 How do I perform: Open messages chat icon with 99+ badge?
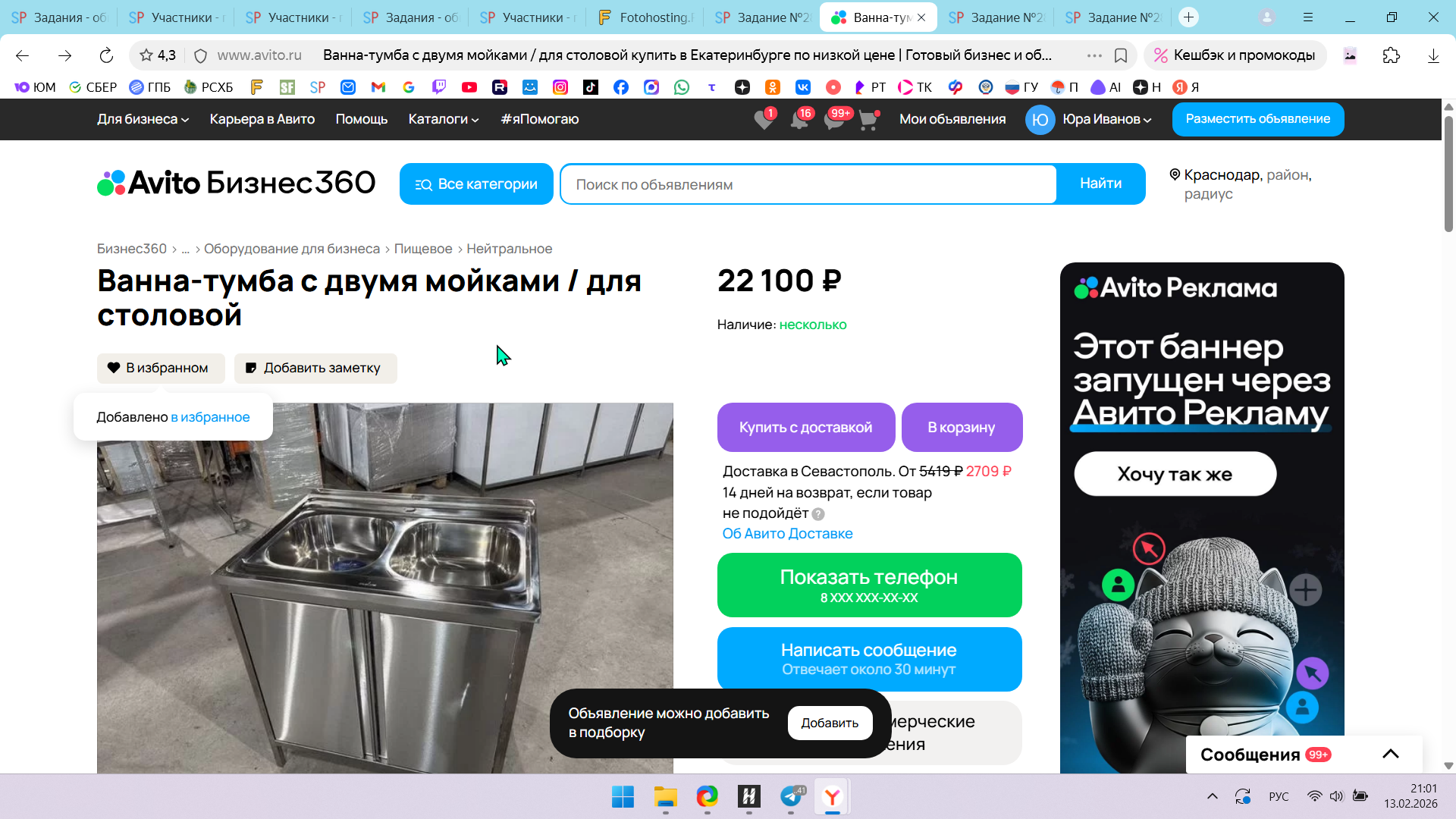click(833, 120)
